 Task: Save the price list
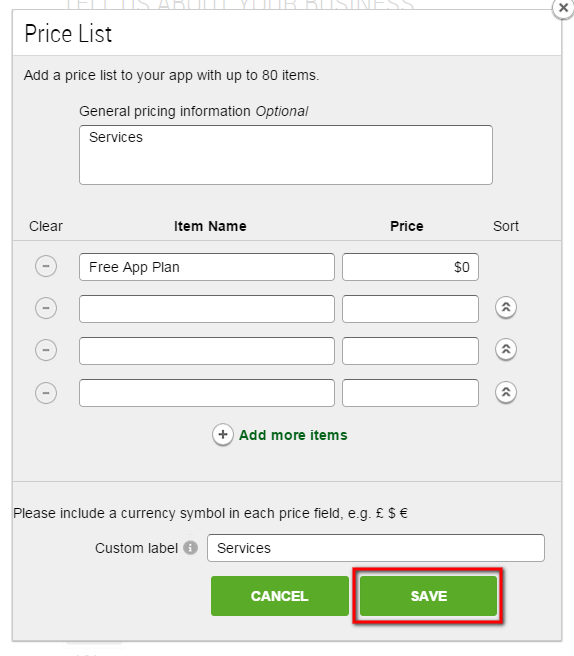[x=428, y=596]
